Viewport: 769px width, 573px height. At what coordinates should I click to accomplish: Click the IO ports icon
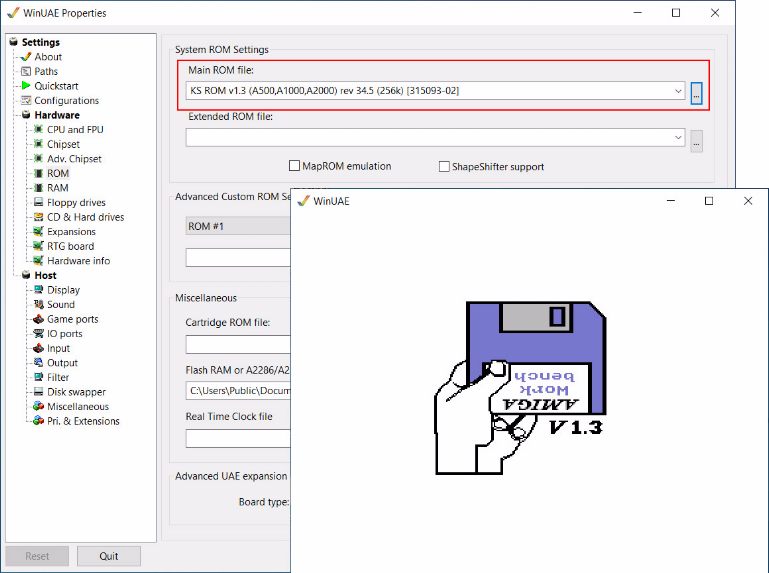point(38,334)
